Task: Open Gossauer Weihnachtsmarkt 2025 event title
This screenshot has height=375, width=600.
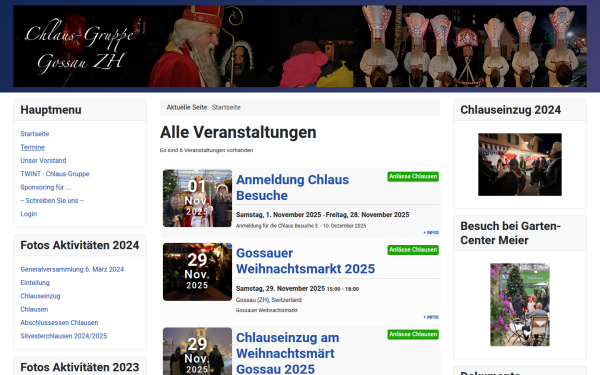Action: tap(305, 261)
